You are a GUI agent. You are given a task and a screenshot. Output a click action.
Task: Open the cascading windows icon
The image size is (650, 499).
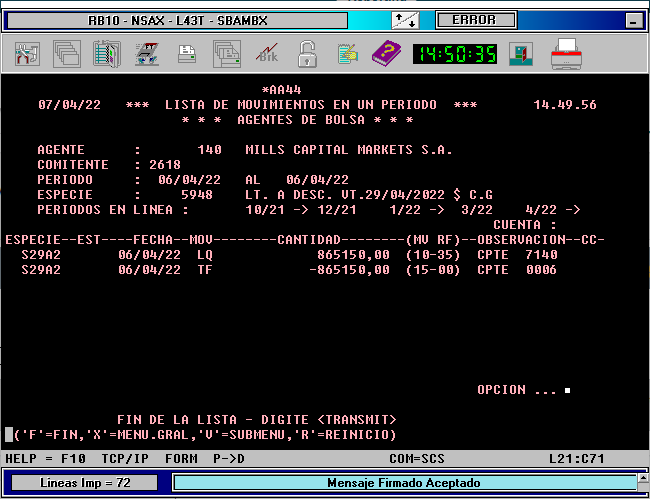click(67, 54)
